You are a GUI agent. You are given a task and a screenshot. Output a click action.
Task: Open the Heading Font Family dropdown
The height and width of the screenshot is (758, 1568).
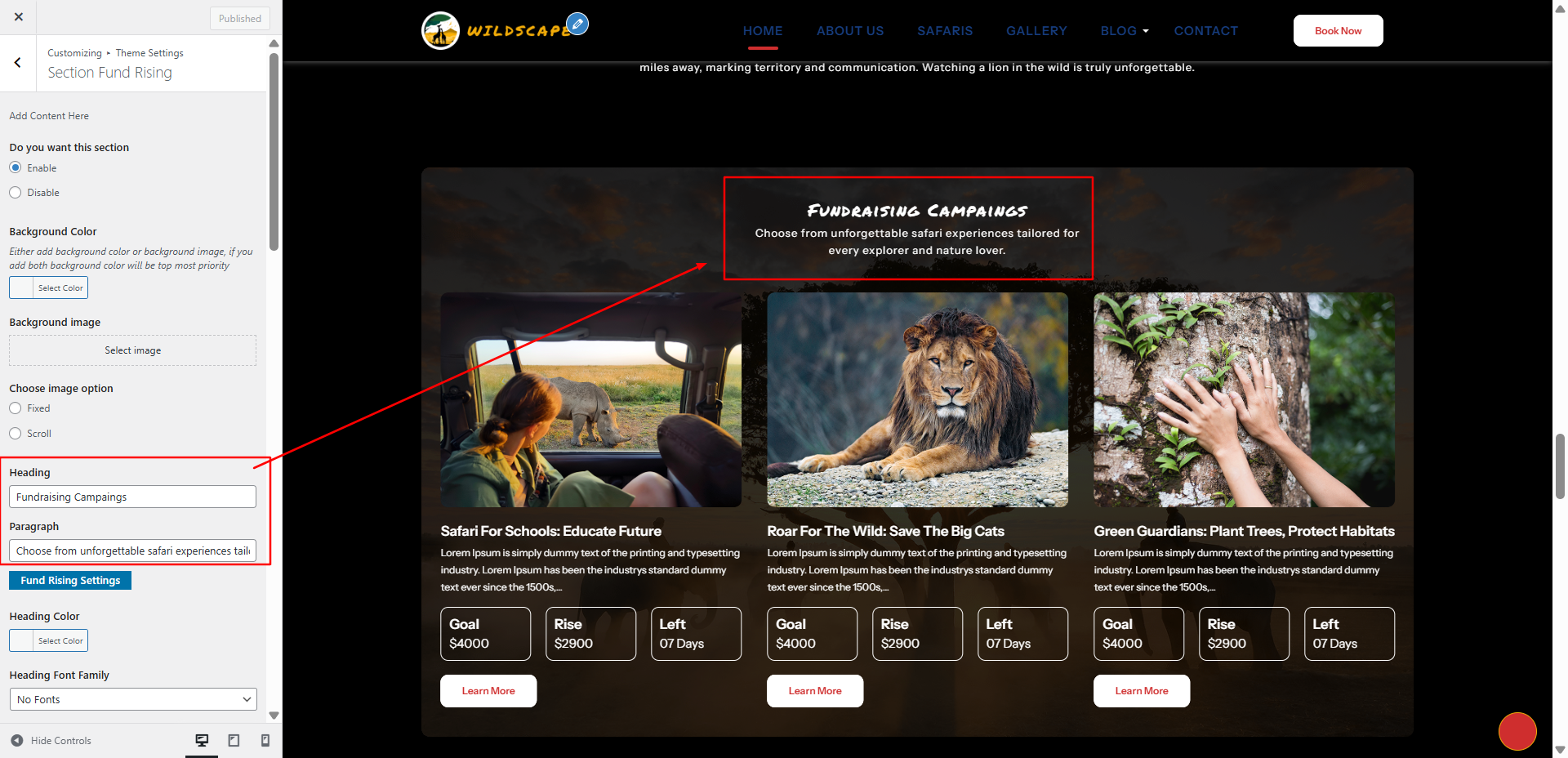click(x=133, y=699)
